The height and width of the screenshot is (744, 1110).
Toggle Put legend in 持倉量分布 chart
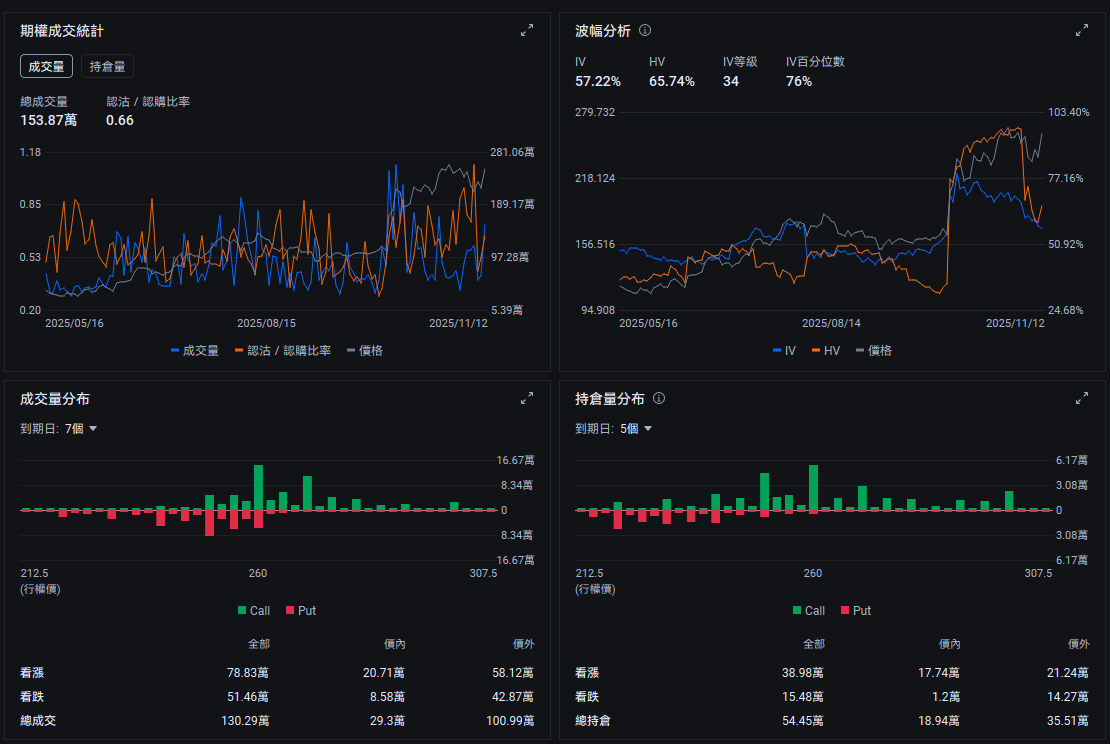tap(856, 610)
